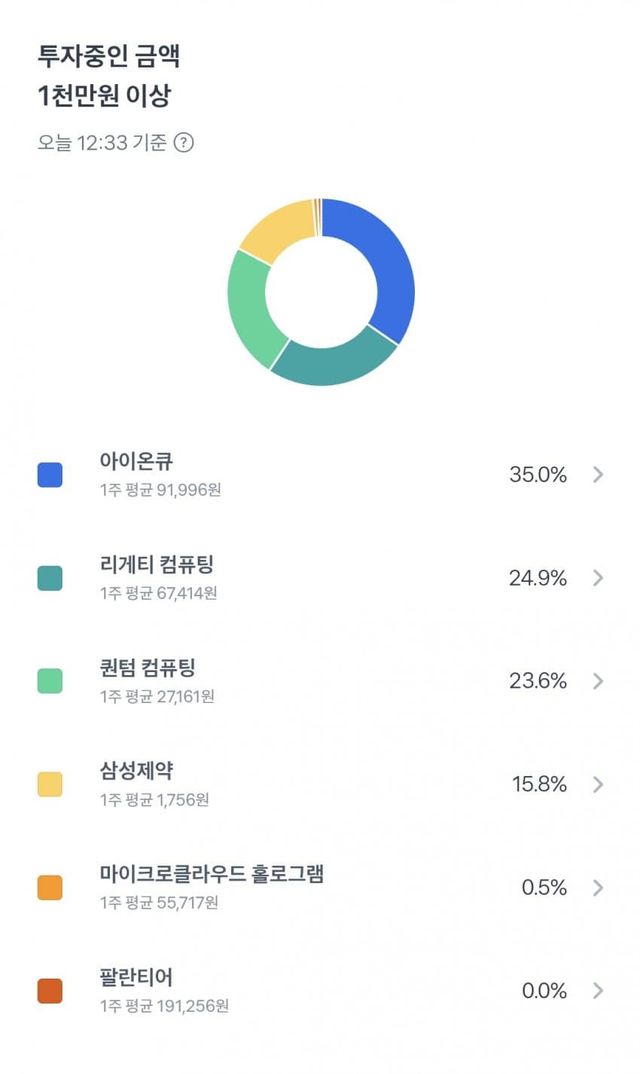Click the blue 아이온큐 color square
Image resolution: width=640 pixels, height=1074 pixels.
tap(50, 475)
